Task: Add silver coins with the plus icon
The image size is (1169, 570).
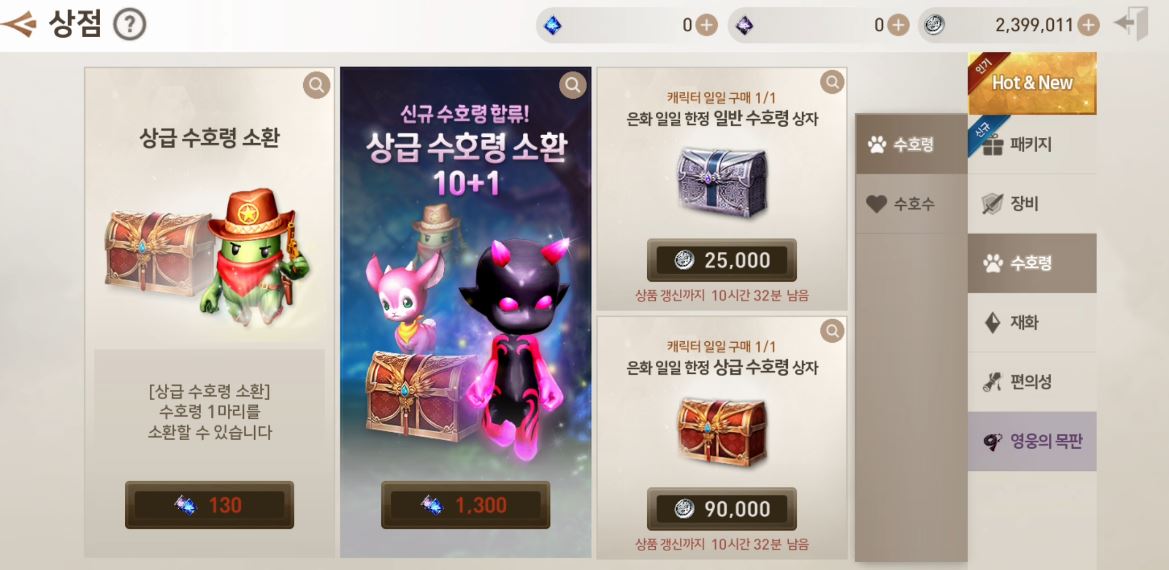Action: point(1088,25)
